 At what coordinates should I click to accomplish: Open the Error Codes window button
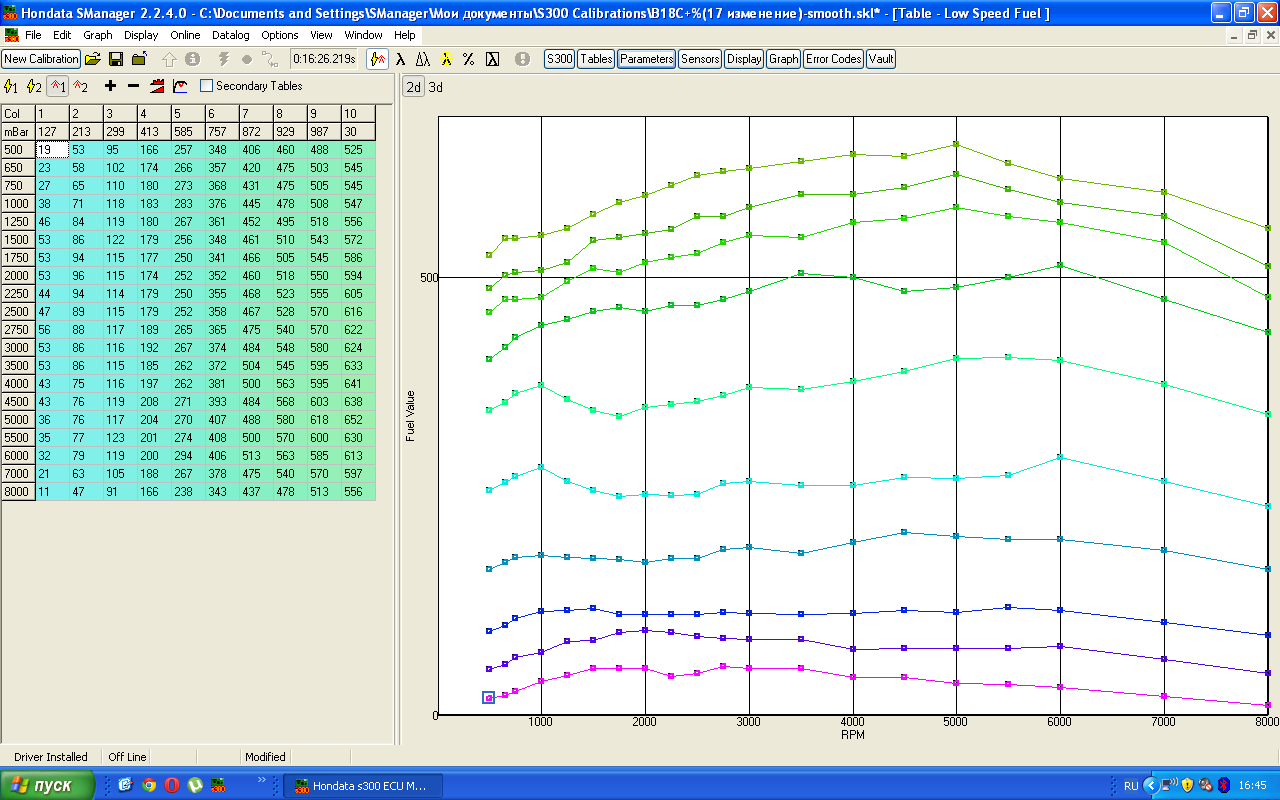pos(833,59)
